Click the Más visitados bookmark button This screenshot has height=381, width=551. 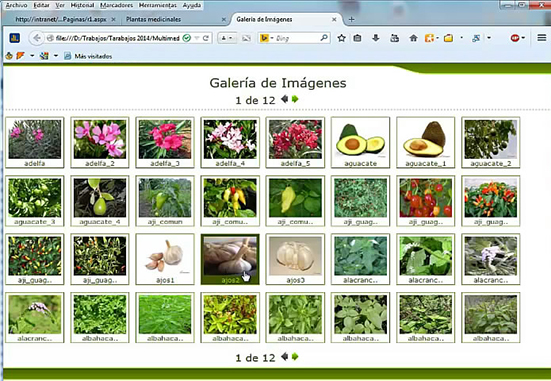click(89, 56)
